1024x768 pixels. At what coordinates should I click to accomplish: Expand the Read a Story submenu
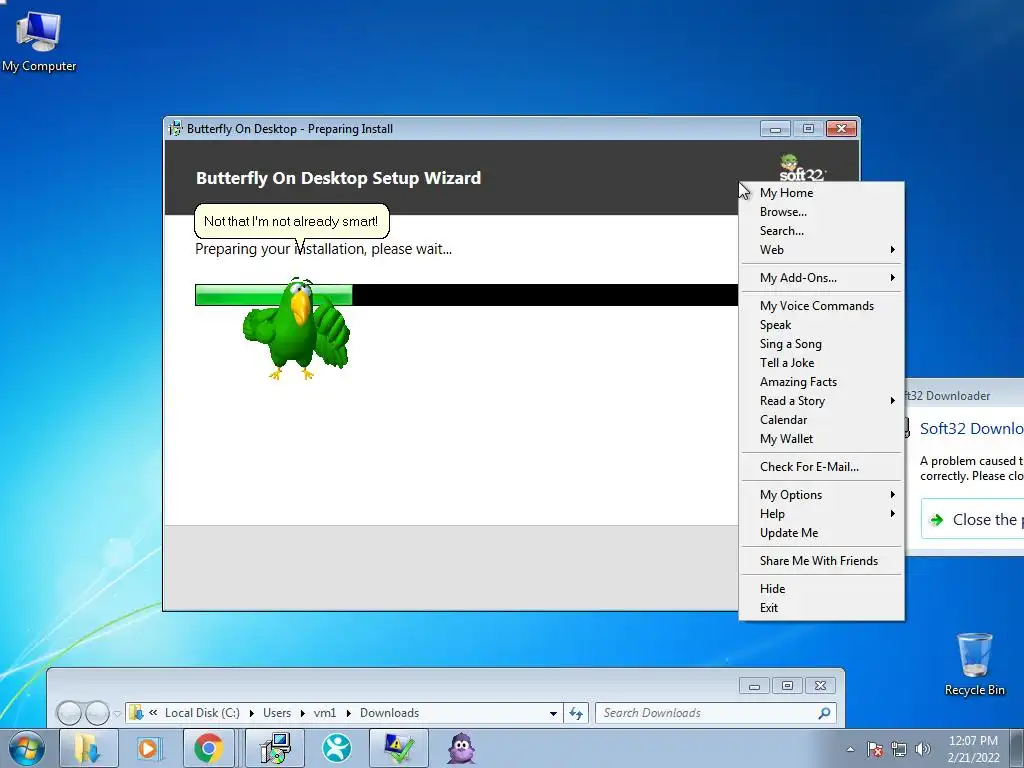click(821, 400)
